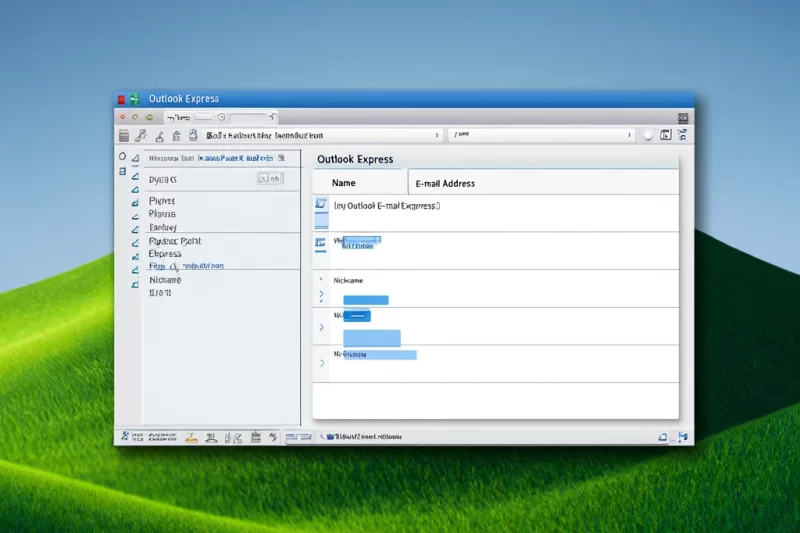Screen dimensions: 800x533
Task: Expand the chevron under the Nickcame label
Action: click(321, 294)
